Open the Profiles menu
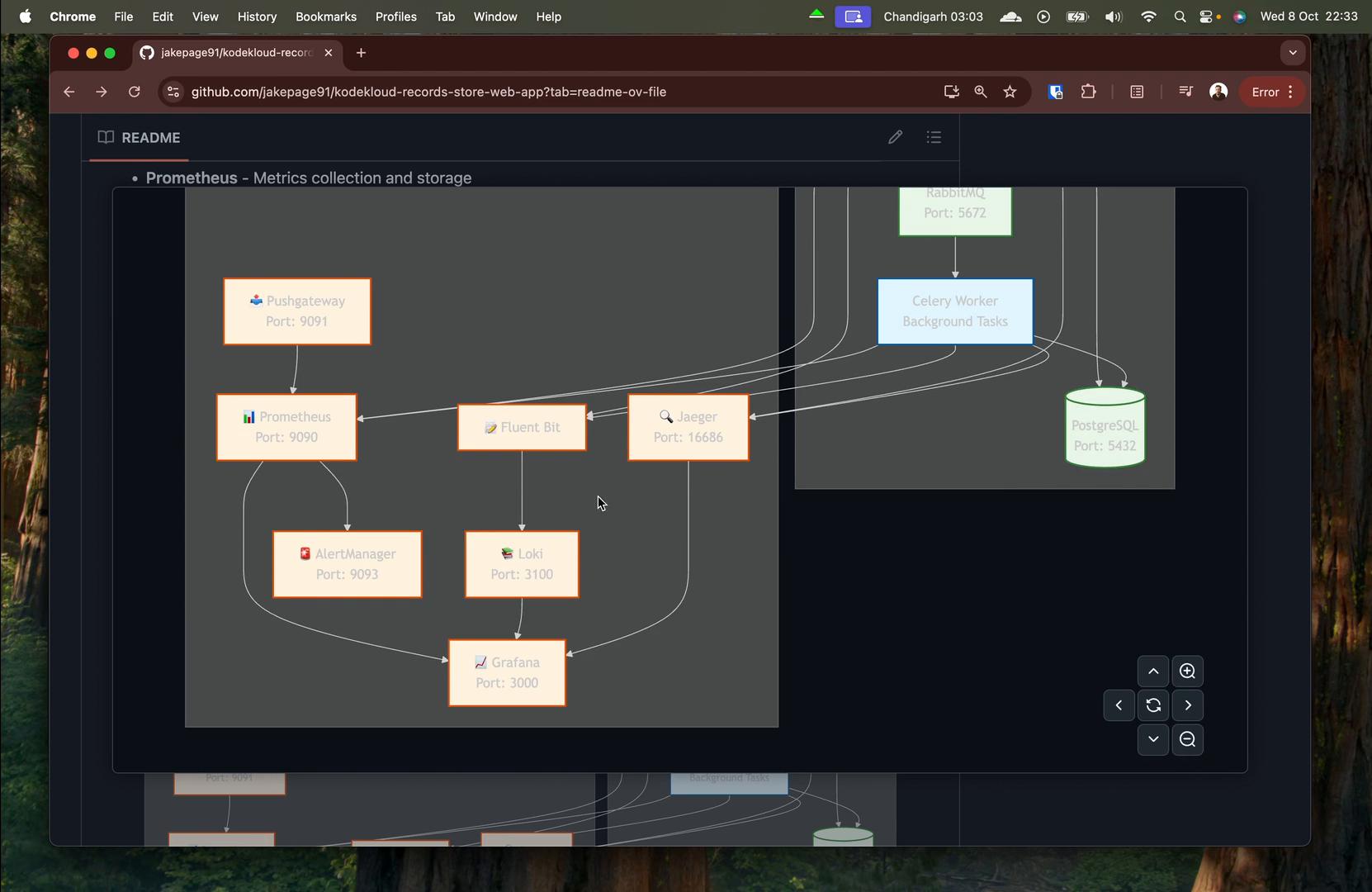This screenshot has height=892, width=1372. (x=395, y=17)
